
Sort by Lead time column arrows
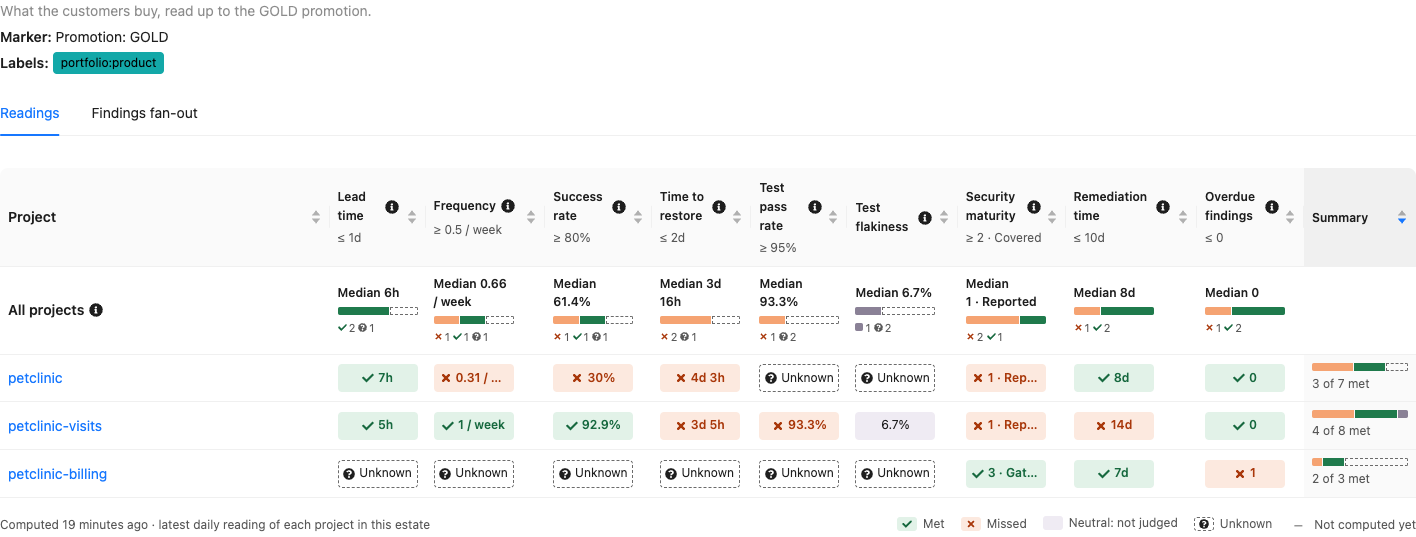[411, 217]
